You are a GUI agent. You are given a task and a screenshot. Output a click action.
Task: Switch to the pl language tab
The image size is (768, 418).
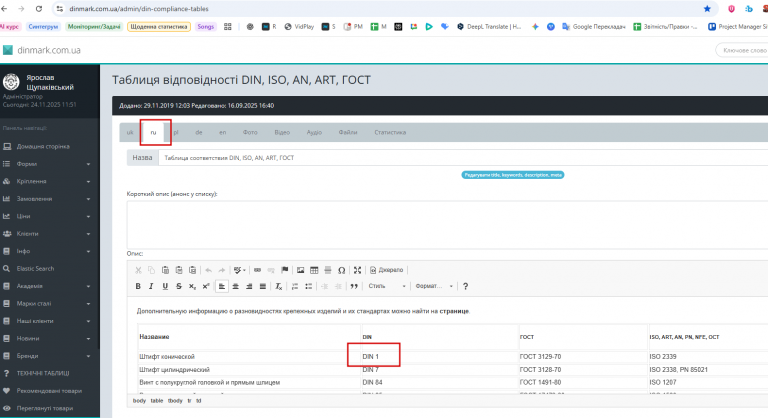click(x=176, y=132)
